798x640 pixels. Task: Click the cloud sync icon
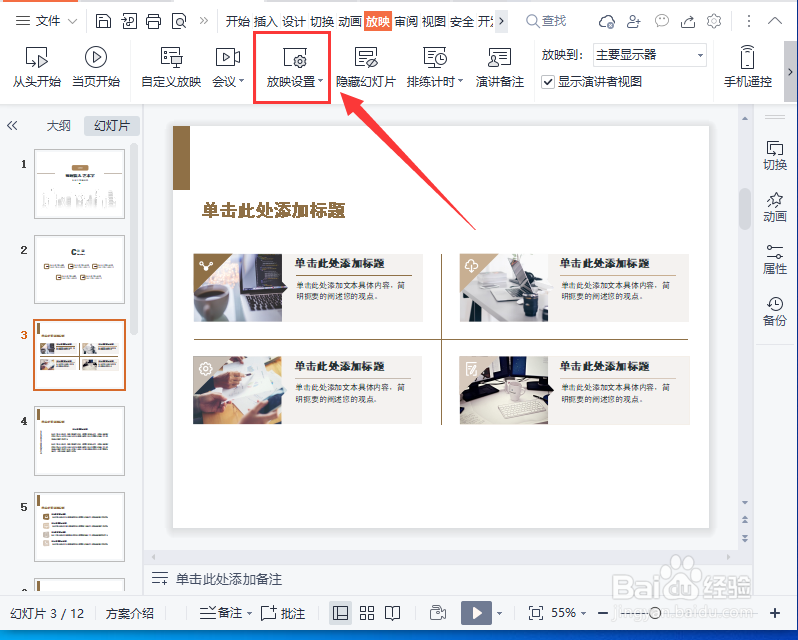tap(607, 21)
